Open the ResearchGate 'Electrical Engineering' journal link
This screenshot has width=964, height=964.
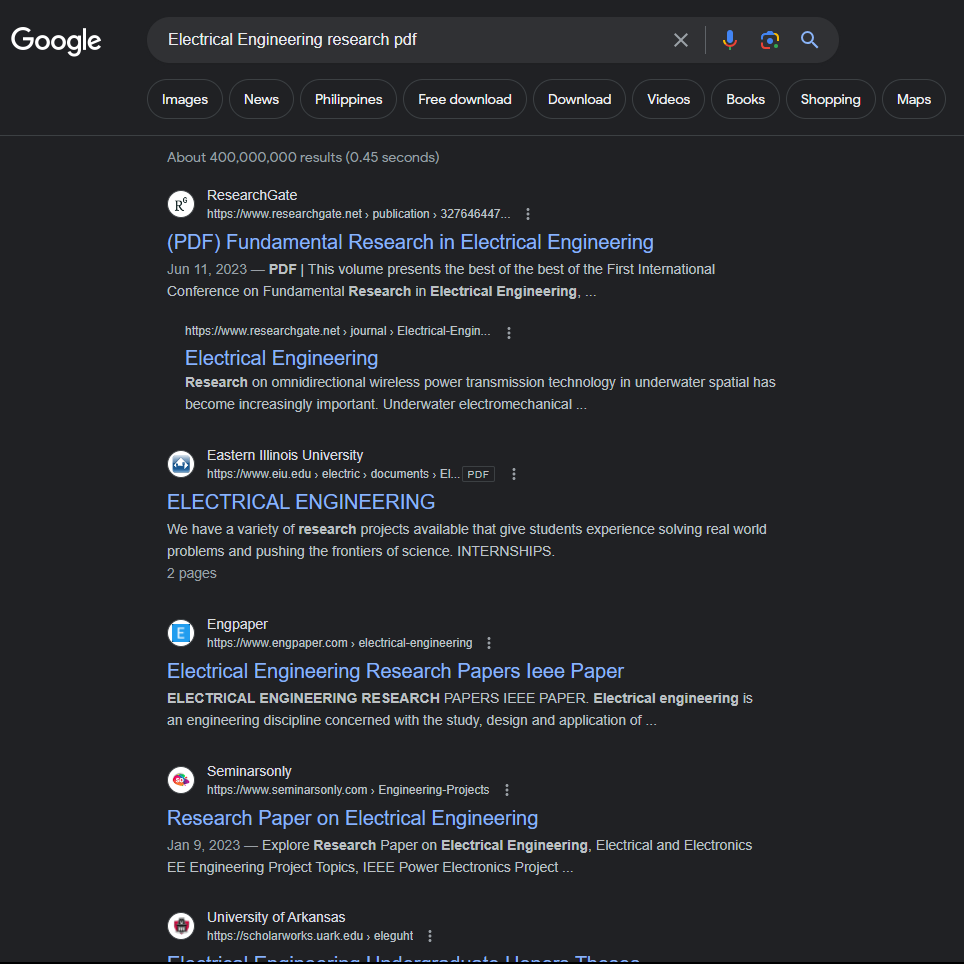[282, 358]
